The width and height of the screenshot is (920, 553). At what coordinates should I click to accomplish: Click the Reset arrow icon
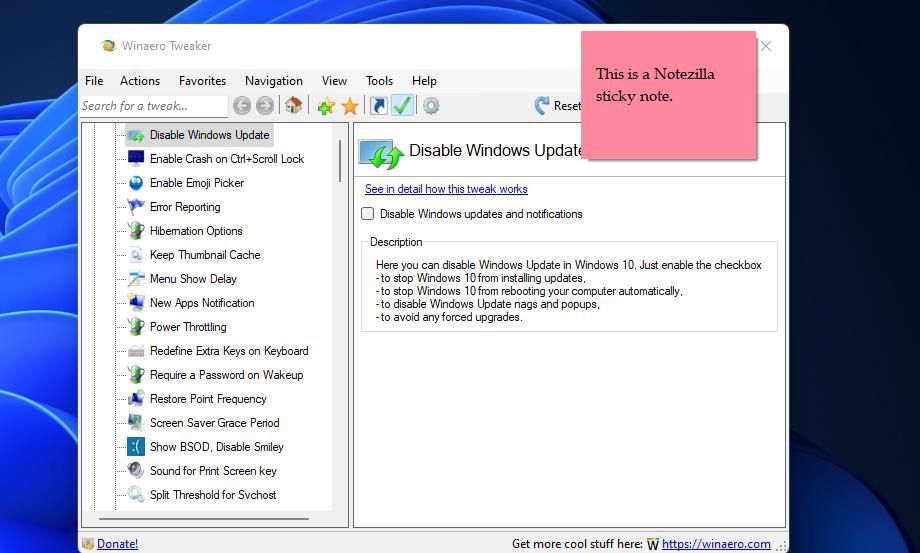(542, 106)
